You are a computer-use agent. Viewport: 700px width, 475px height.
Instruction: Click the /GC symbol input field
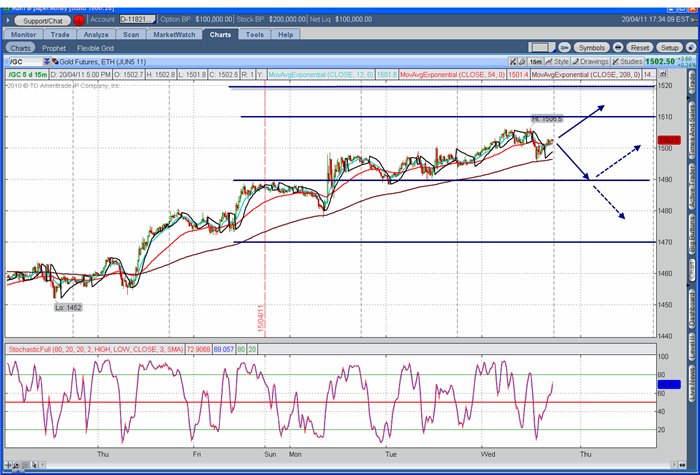[25, 62]
